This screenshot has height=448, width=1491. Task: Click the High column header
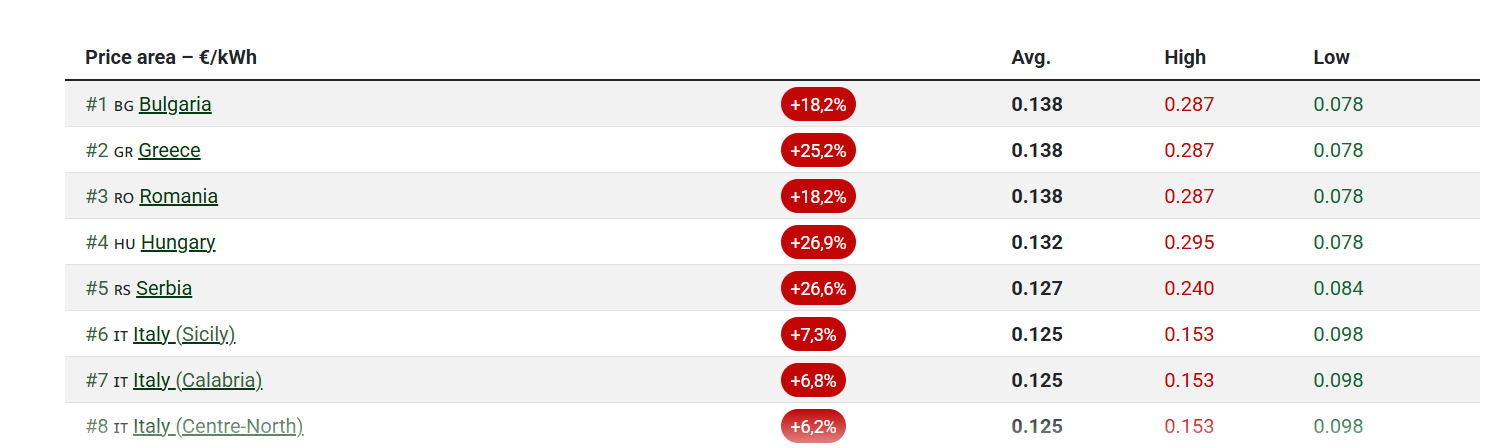(1185, 57)
